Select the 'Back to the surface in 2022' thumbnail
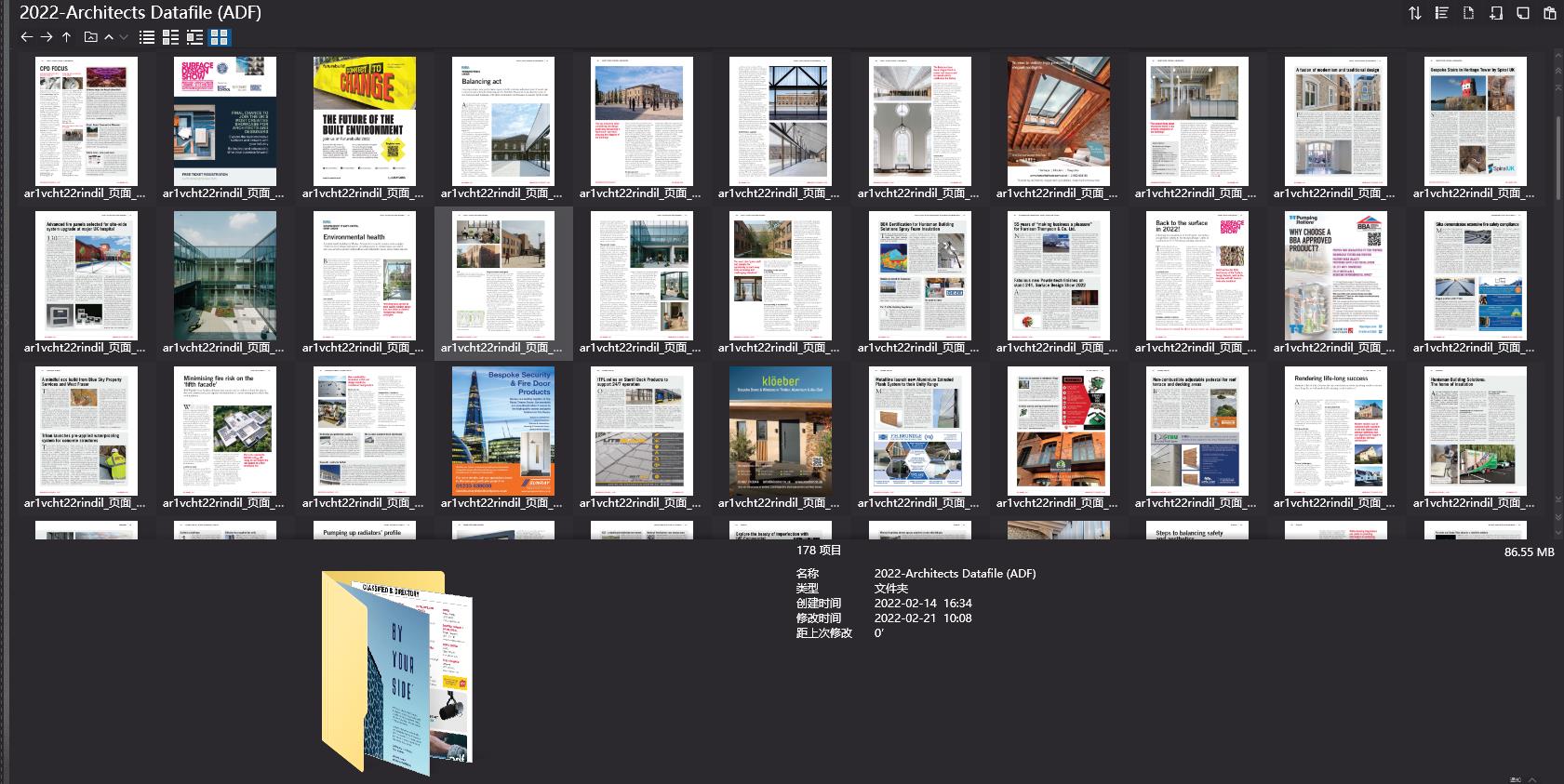Image resolution: width=1564 pixels, height=784 pixels. pyautogui.click(x=1198, y=275)
